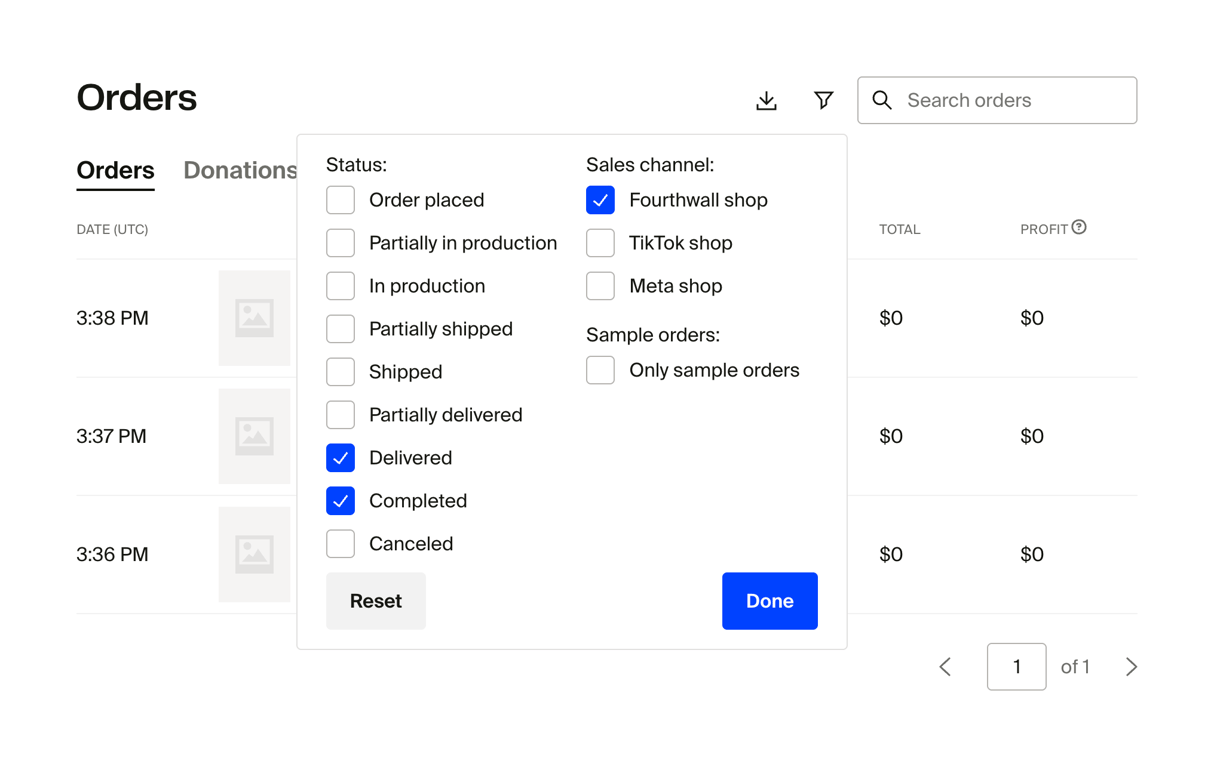Click total $0 in 3:36 PM row

pos(891,554)
